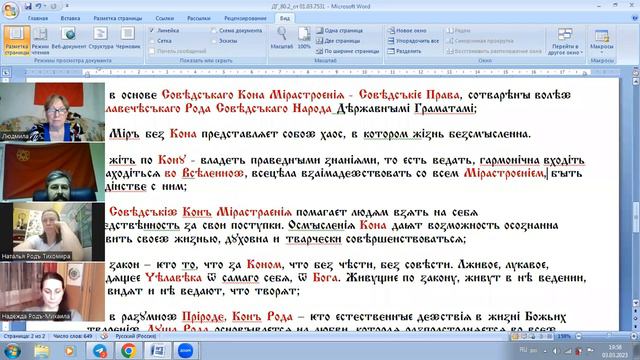Image resolution: width=640 pixels, height=360 pixels.
Task: Enable Схема документа checkbox
Action: 214,31
